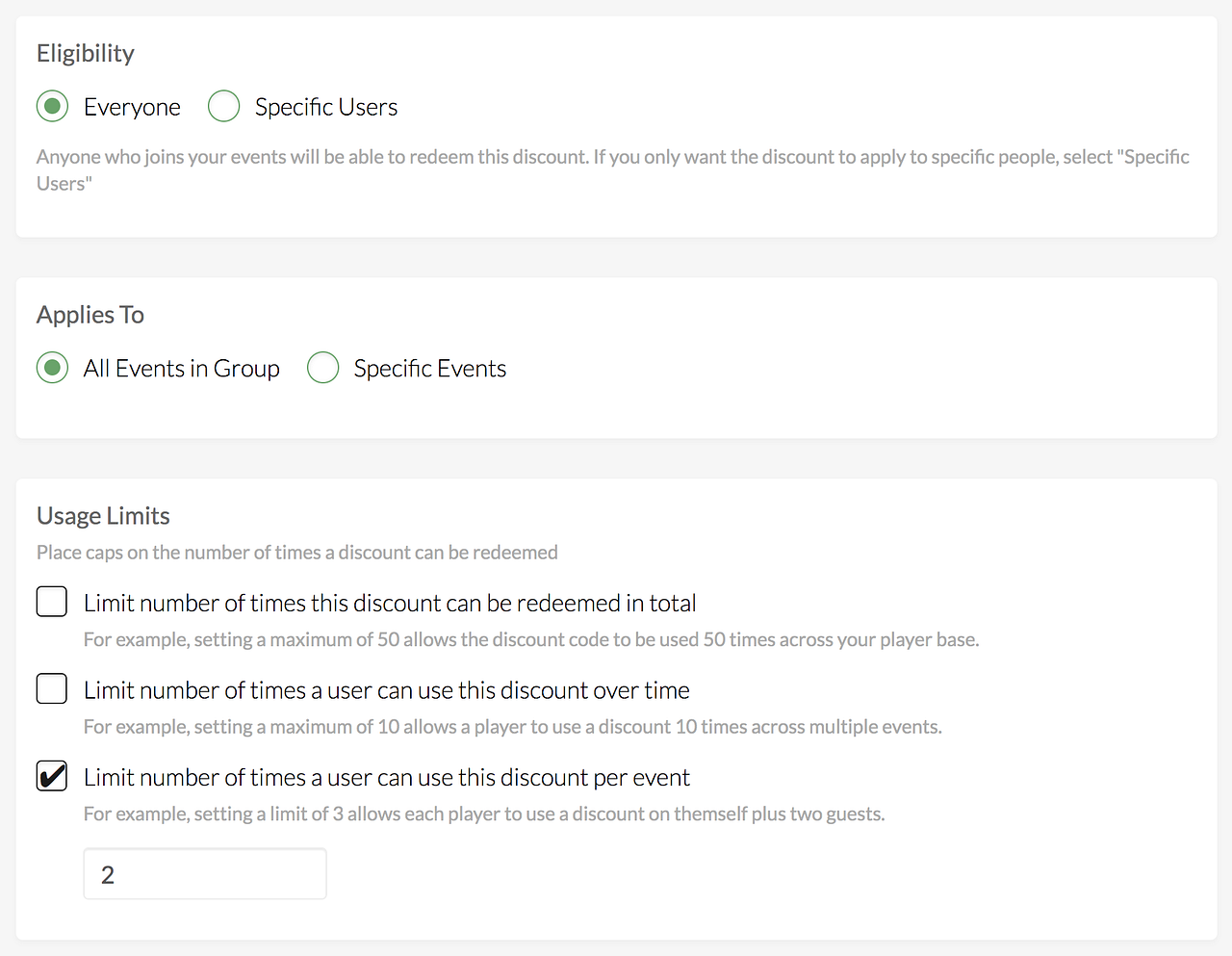Click the Eligibility section heading

[x=86, y=54]
